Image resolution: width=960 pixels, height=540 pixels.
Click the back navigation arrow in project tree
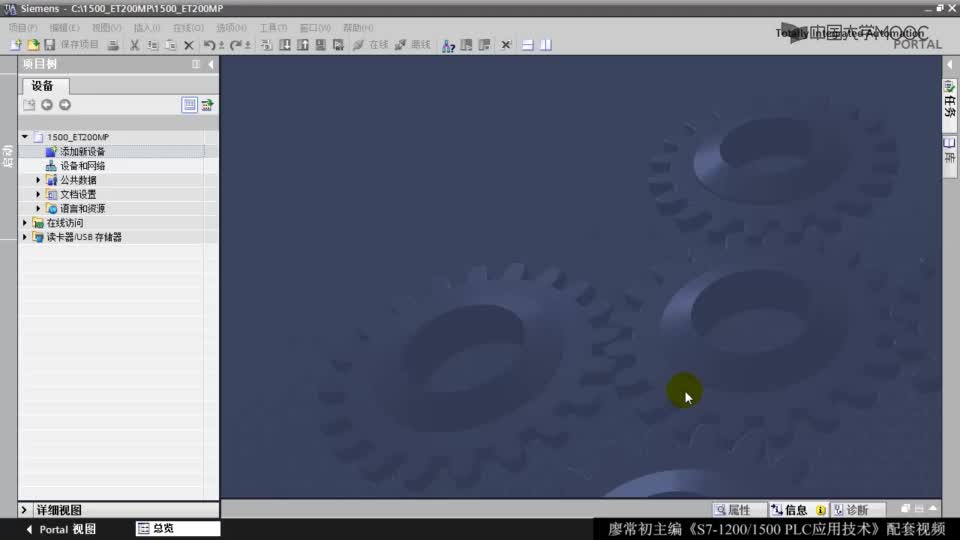coord(47,105)
